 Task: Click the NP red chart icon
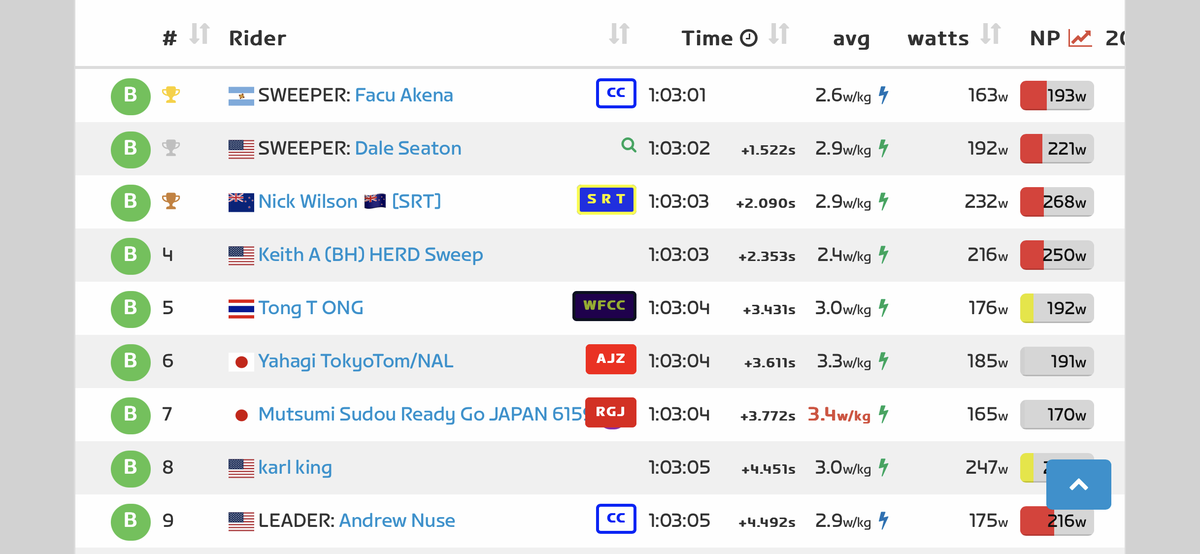point(1080,38)
